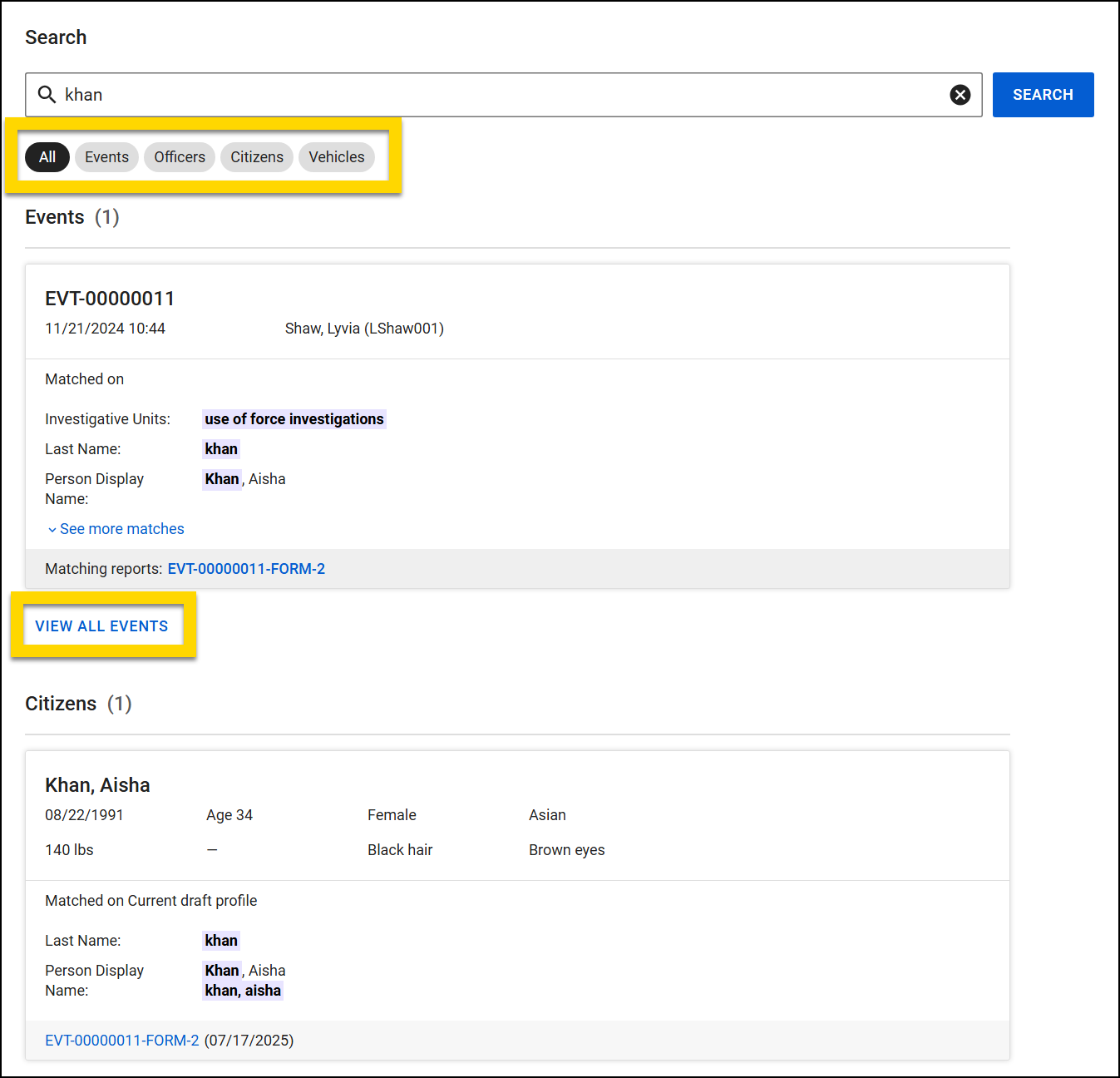This screenshot has height=1078, width=1120.
Task: Click highlighted text use of force investigations
Action: [x=294, y=418]
